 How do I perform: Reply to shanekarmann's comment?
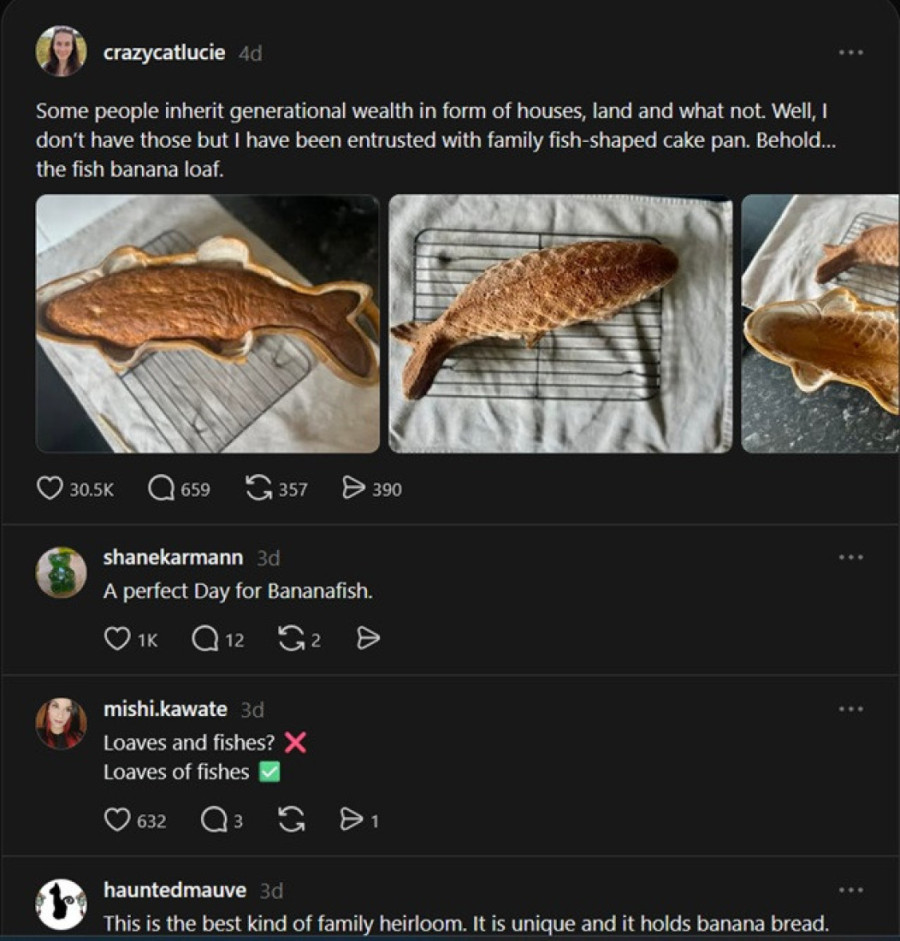pos(205,639)
